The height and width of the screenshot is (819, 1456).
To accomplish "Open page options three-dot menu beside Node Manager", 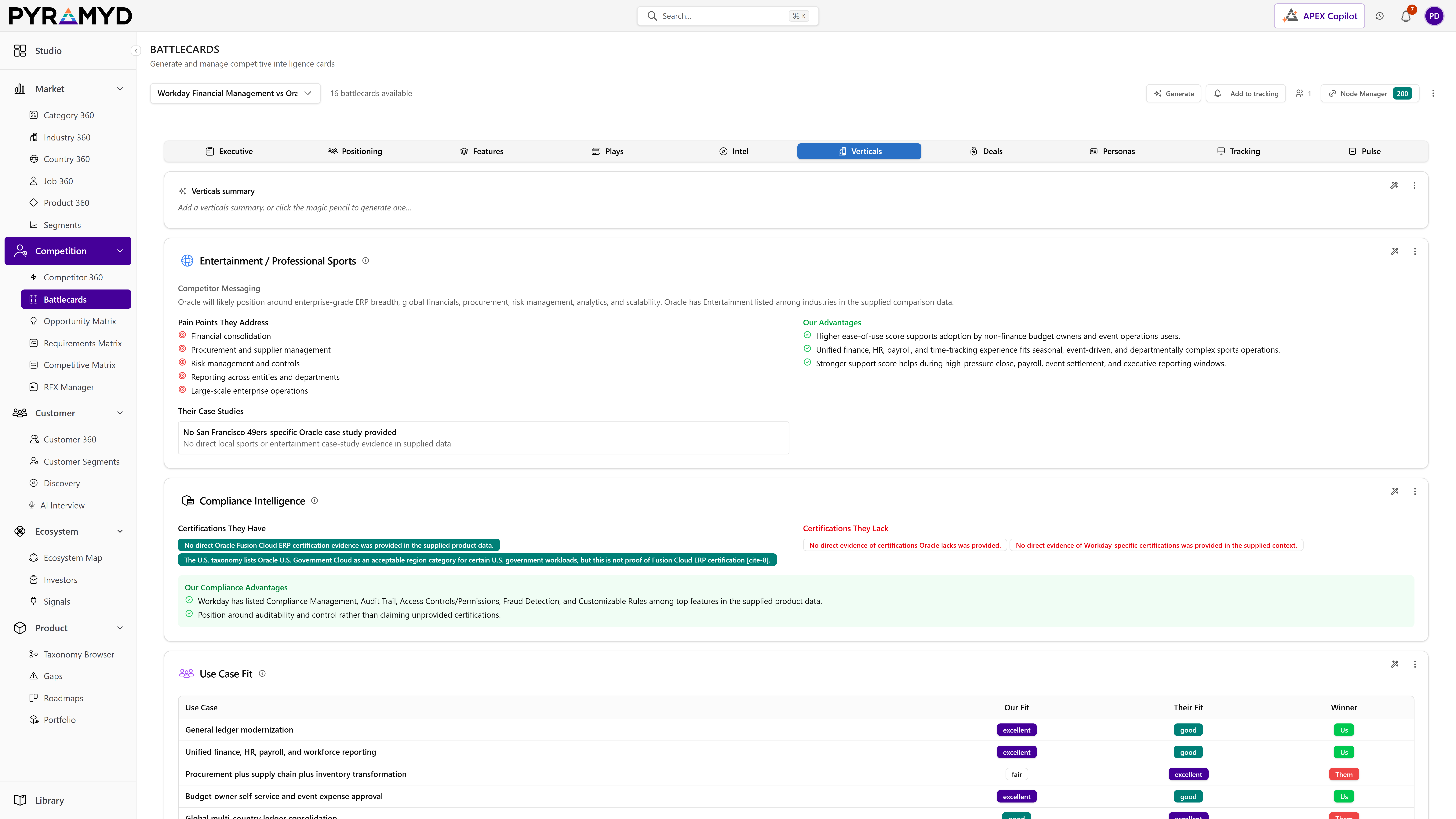I will (x=1433, y=93).
